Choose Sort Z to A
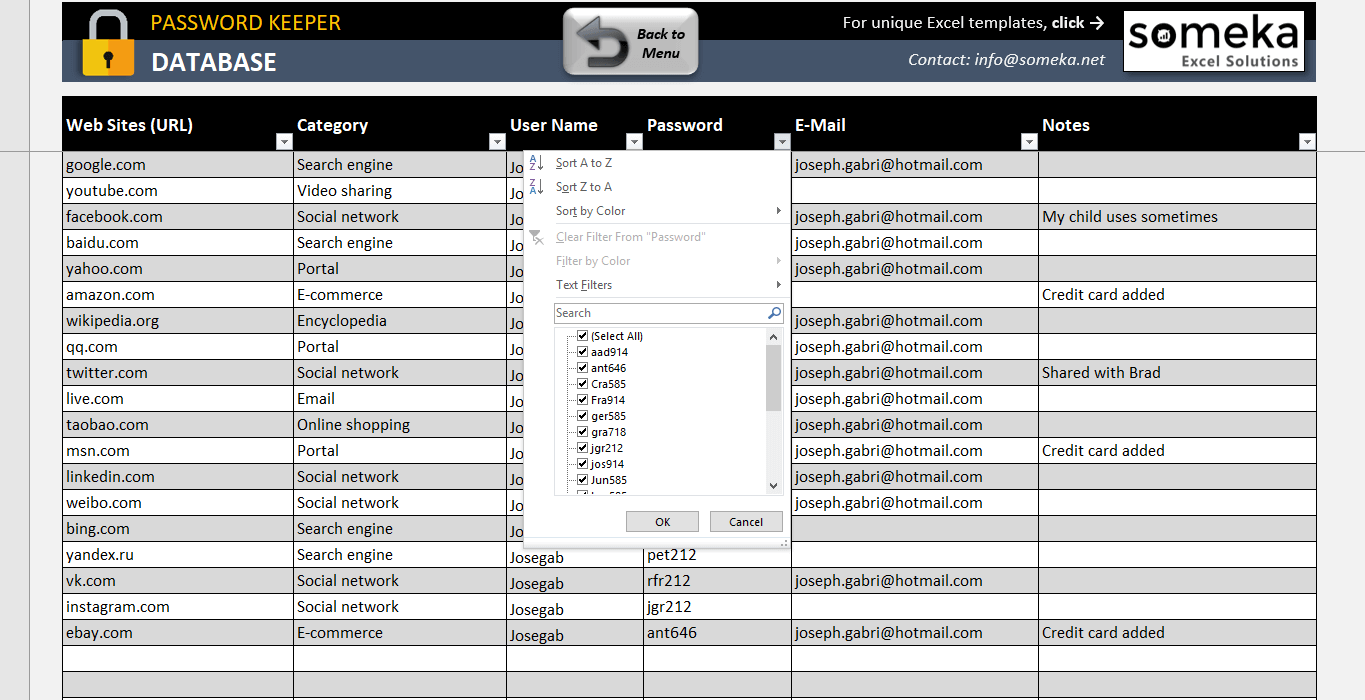The height and width of the screenshot is (700, 1365). click(x=584, y=187)
